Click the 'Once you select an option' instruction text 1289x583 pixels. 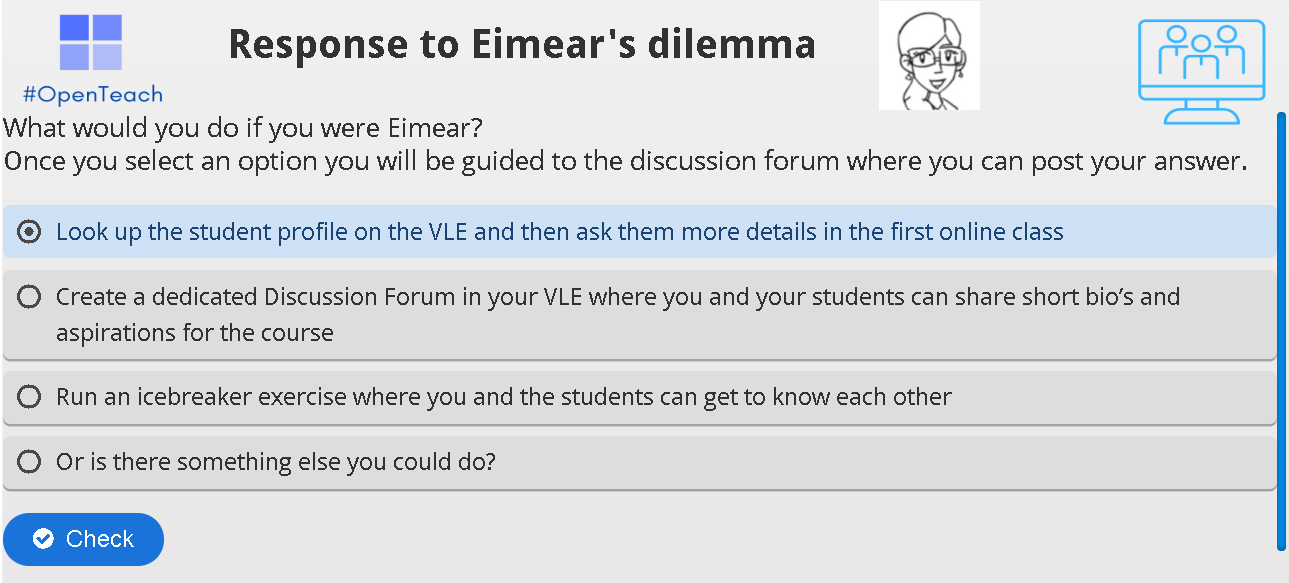coord(625,161)
